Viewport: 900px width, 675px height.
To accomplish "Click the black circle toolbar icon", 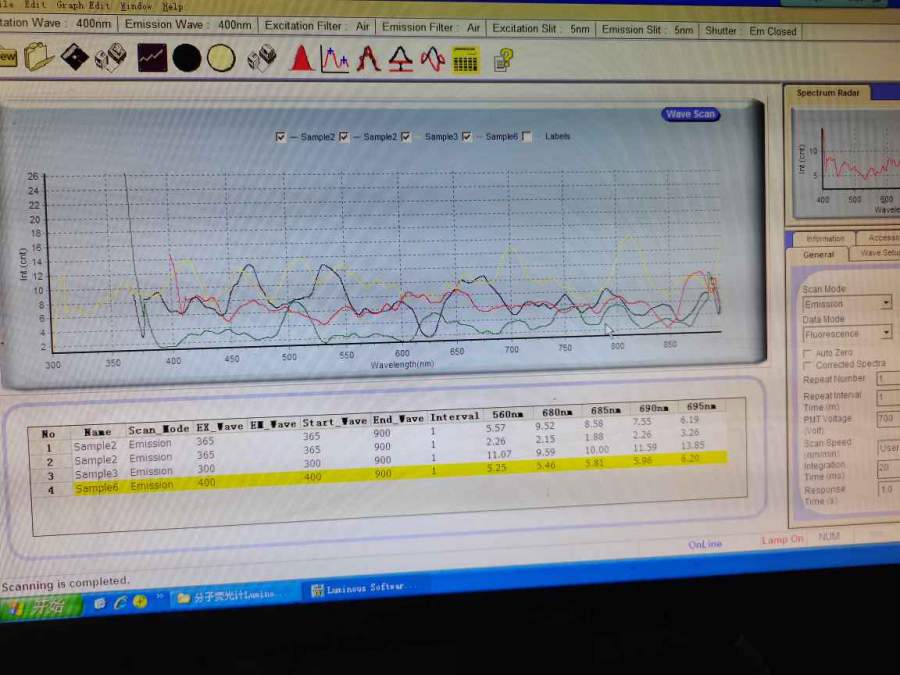I will 187,58.
